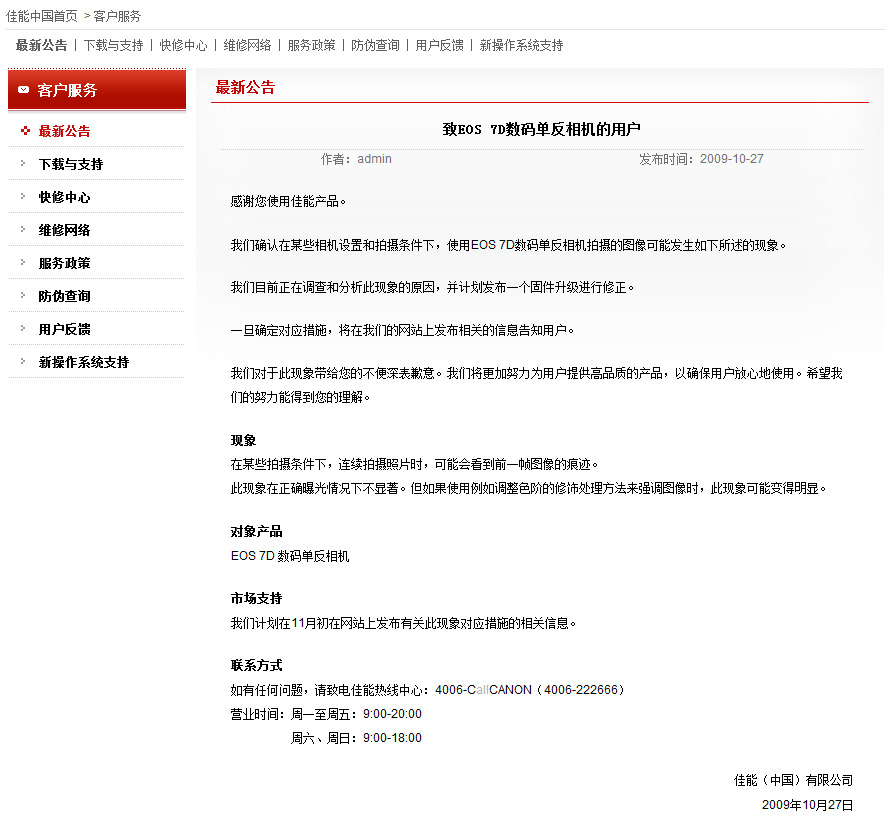Go to 佳能中国首页 breadcrumb link
The width and height of the screenshot is (895, 832).
pyautogui.click(x=42, y=16)
